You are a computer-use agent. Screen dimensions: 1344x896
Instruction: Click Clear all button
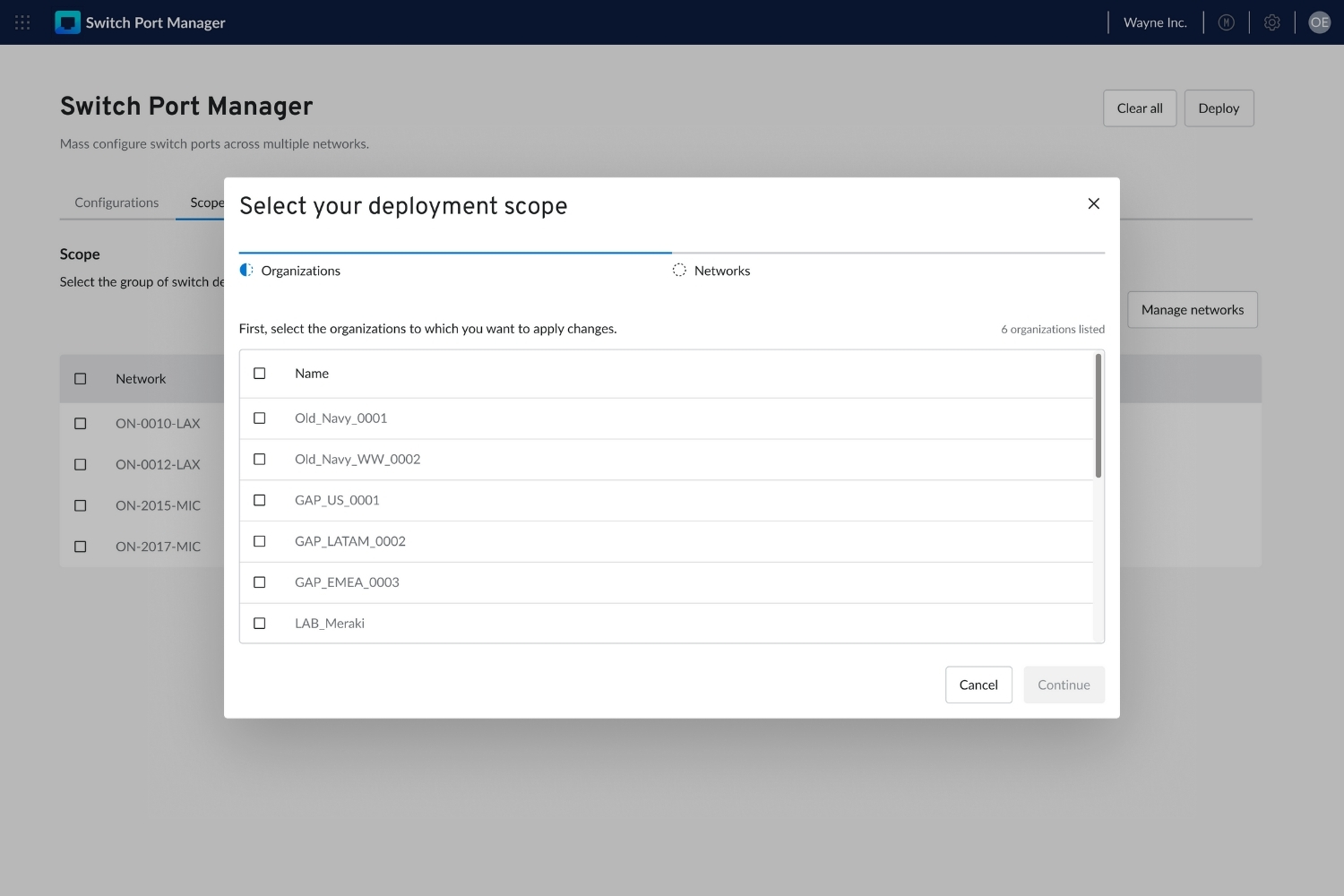[x=1140, y=108]
